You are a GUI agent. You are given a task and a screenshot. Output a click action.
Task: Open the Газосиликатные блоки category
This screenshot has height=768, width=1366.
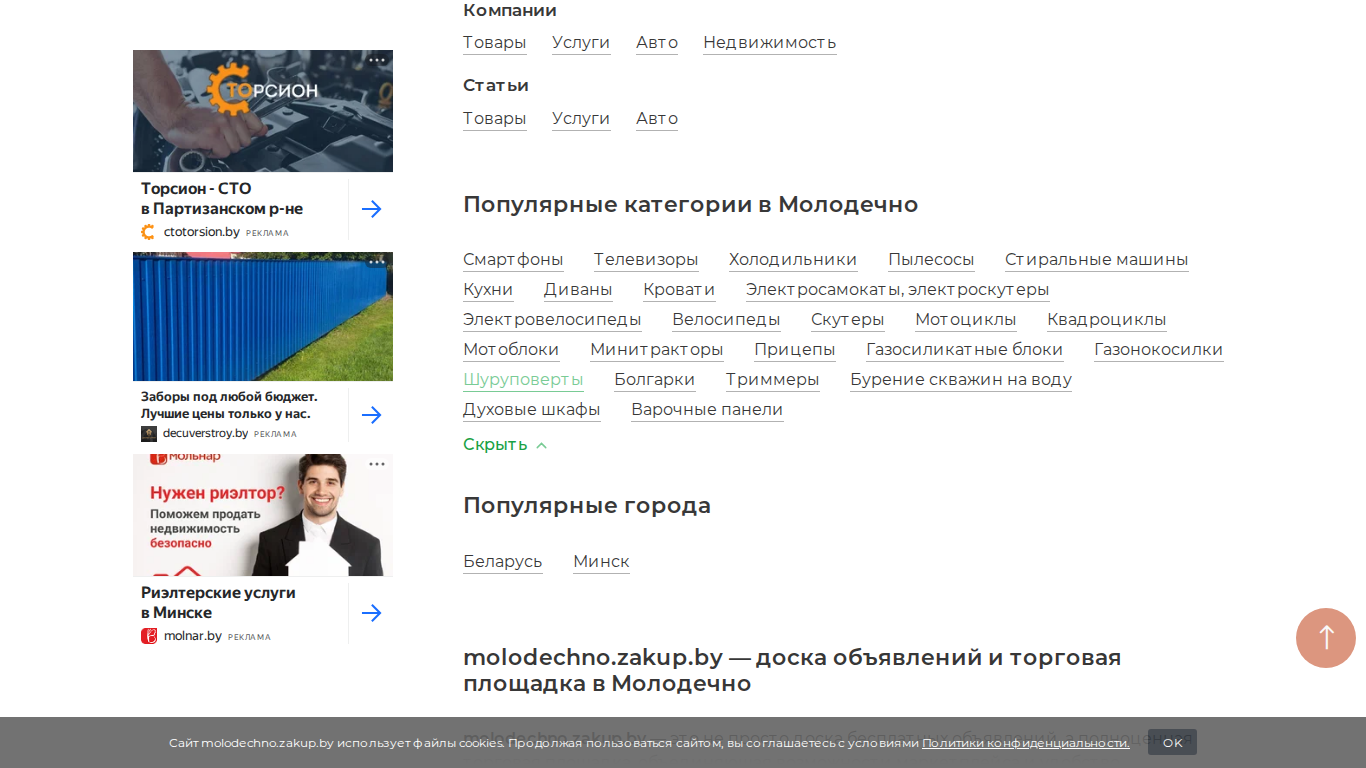[x=965, y=350]
